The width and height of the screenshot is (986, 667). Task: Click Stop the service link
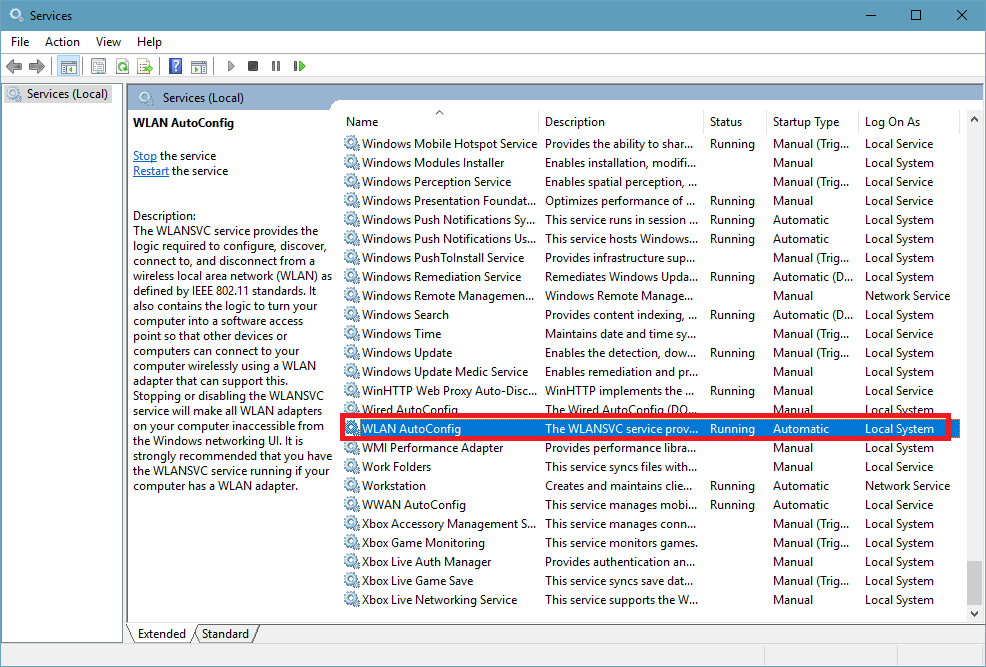[x=145, y=156]
